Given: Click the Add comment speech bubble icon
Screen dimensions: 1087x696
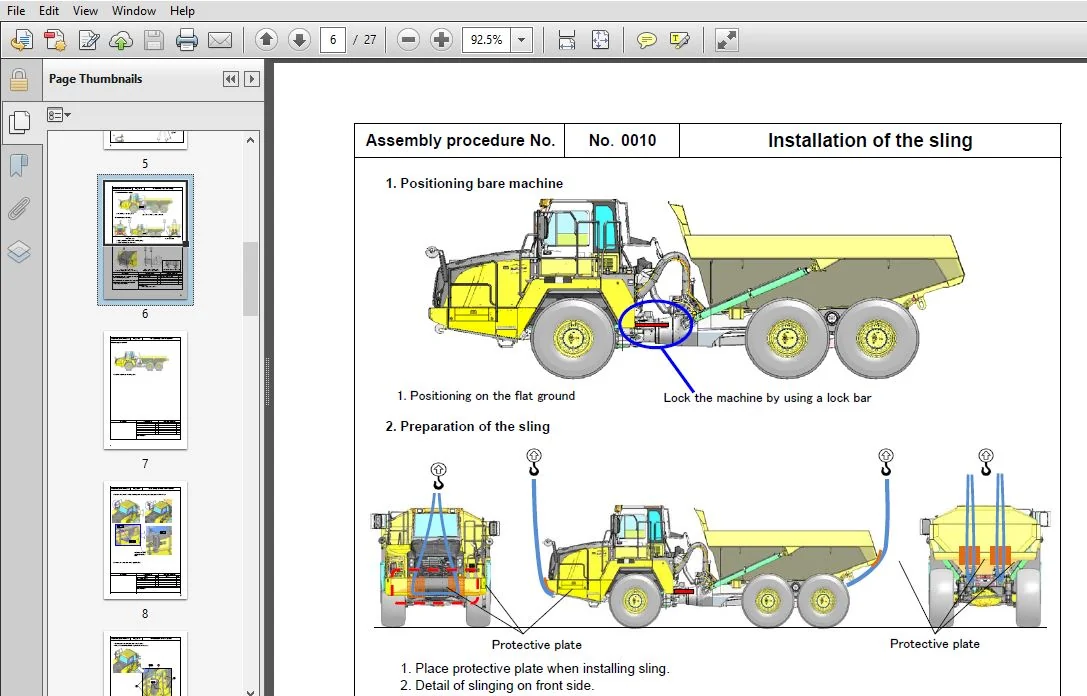Looking at the screenshot, I should [646, 40].
